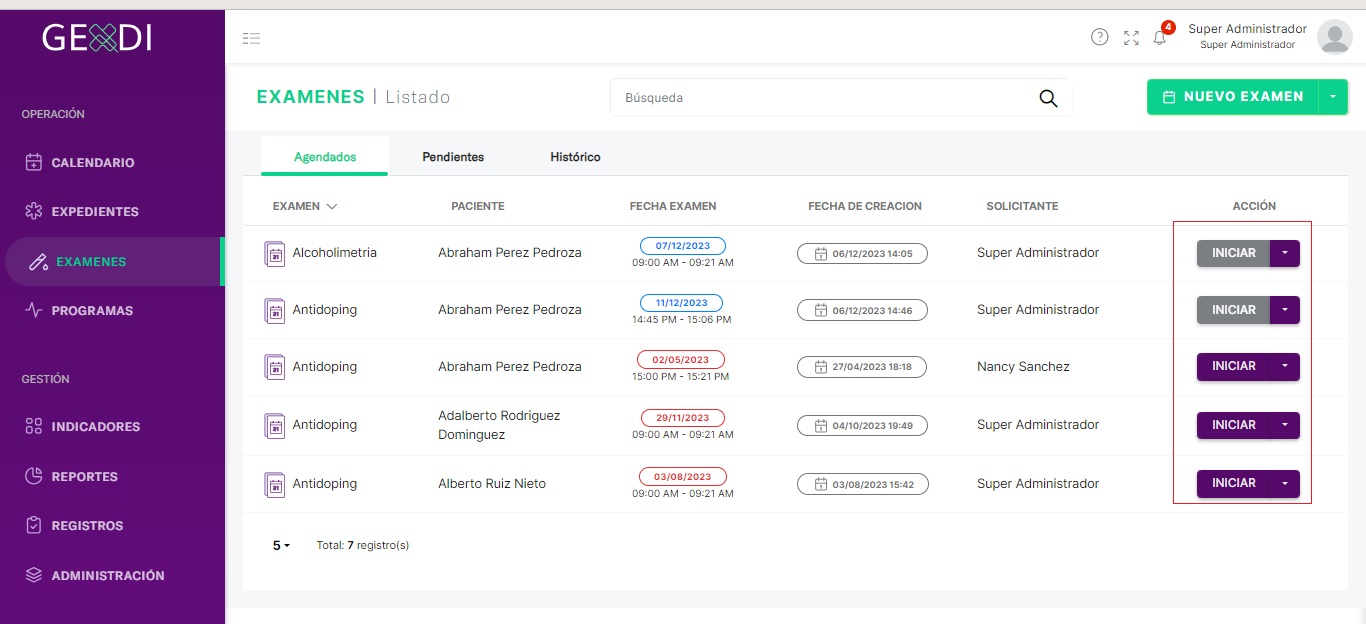The image size is (1366, 624).
Task: Click the Reportes pie chart icon
Action: (x=34, y=476)
